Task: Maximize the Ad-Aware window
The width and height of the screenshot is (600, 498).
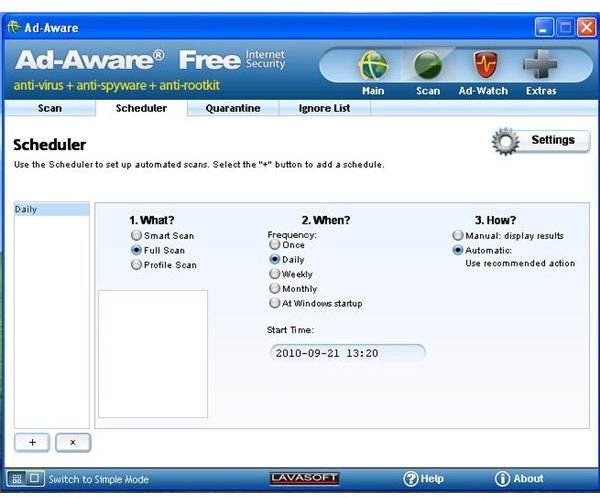Action: coord(565,27)
